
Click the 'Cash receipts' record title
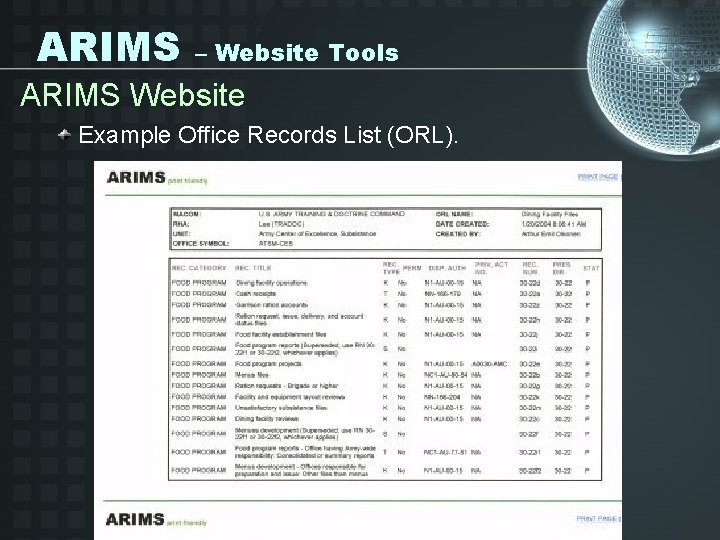(x=256, y=294)
